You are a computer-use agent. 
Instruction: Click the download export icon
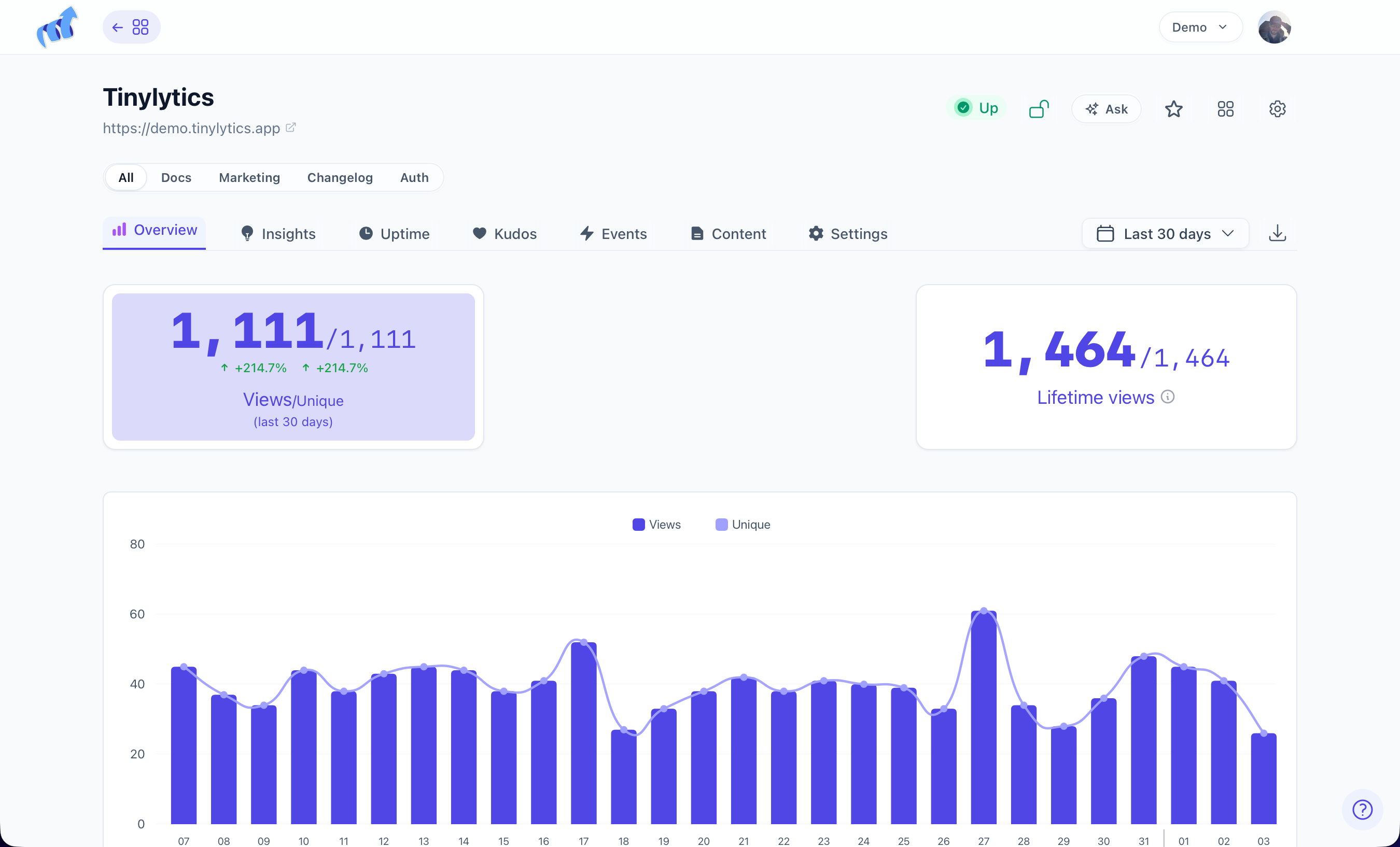1277,233
